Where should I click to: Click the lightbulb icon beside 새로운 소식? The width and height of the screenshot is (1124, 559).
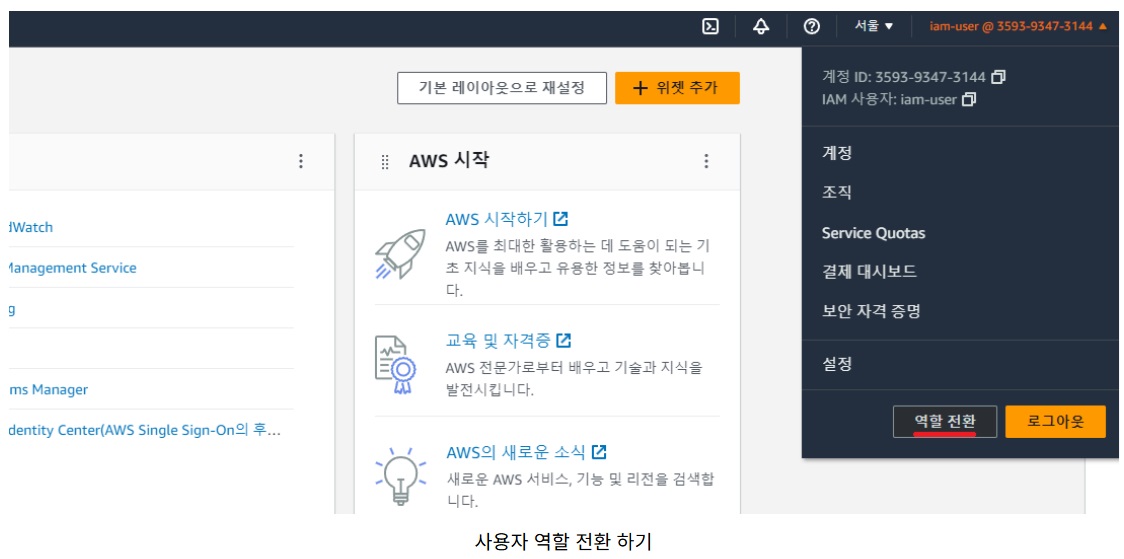click(401, 476)
